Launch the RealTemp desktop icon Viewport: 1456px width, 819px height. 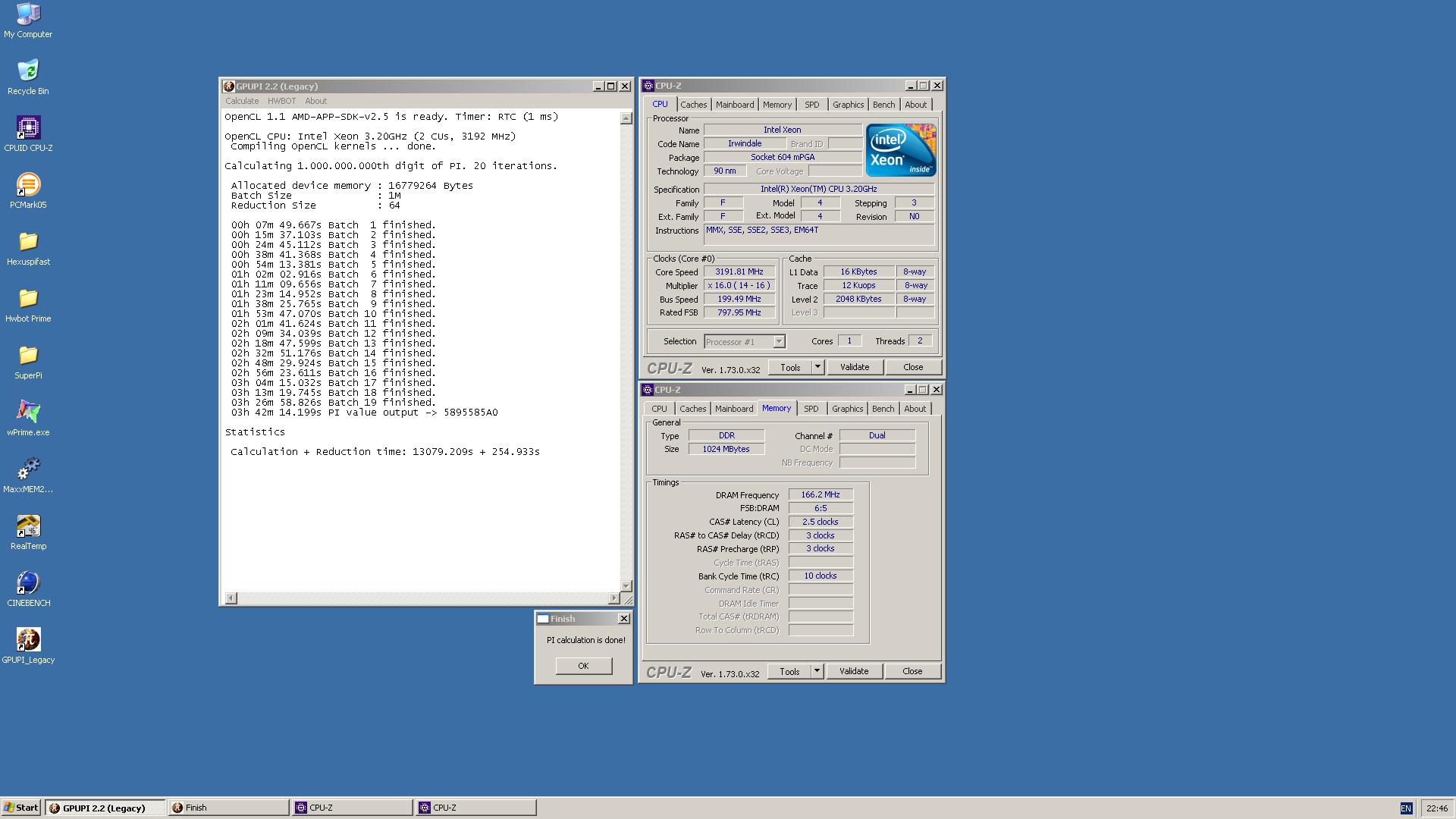point(28,532)
